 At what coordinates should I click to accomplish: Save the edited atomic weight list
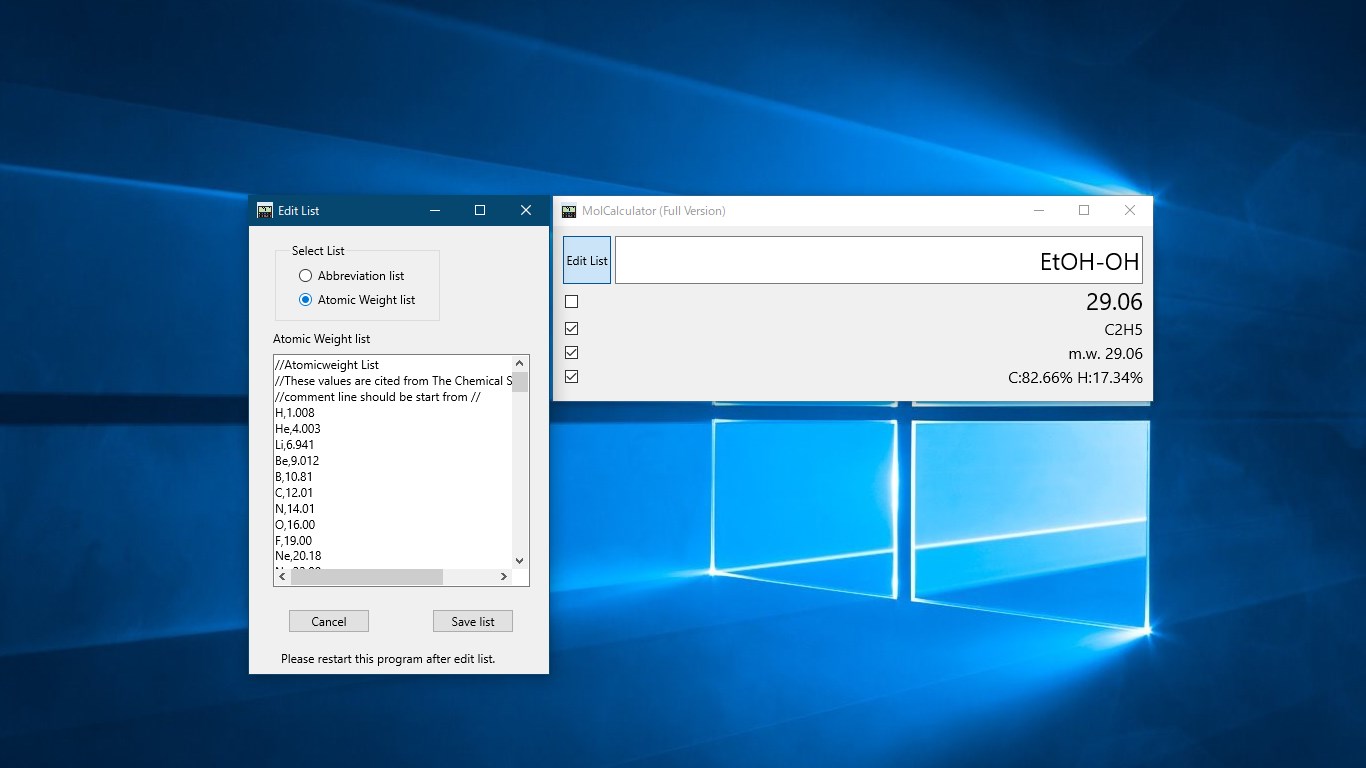pos(473,621)
